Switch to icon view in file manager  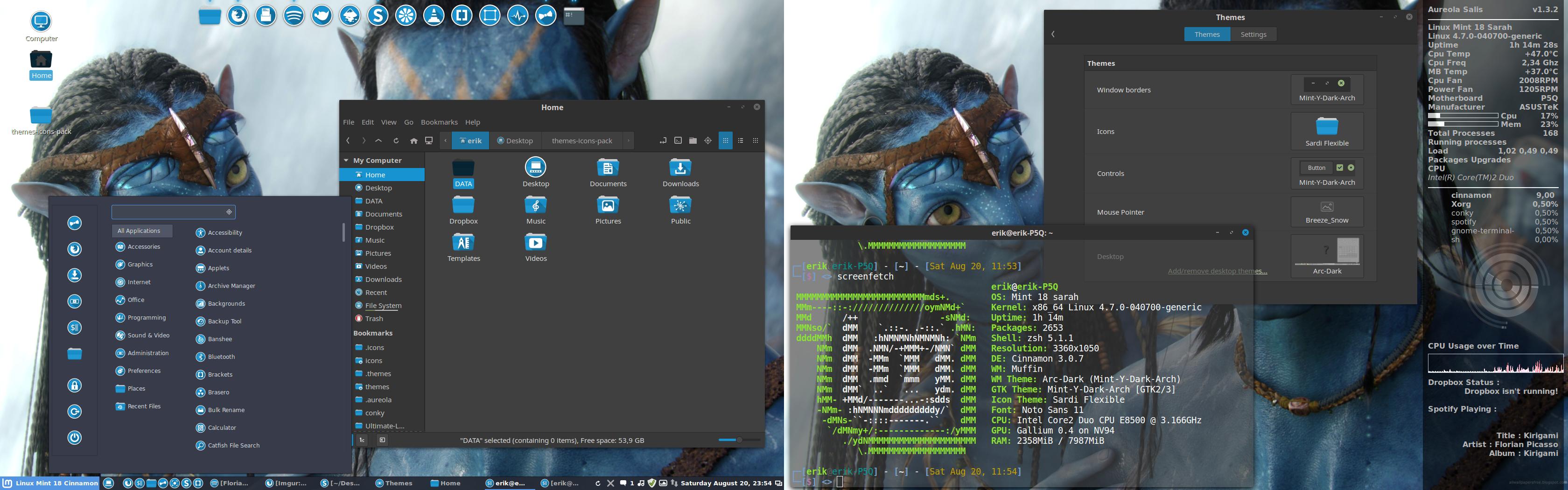click(x=726, y=140)
